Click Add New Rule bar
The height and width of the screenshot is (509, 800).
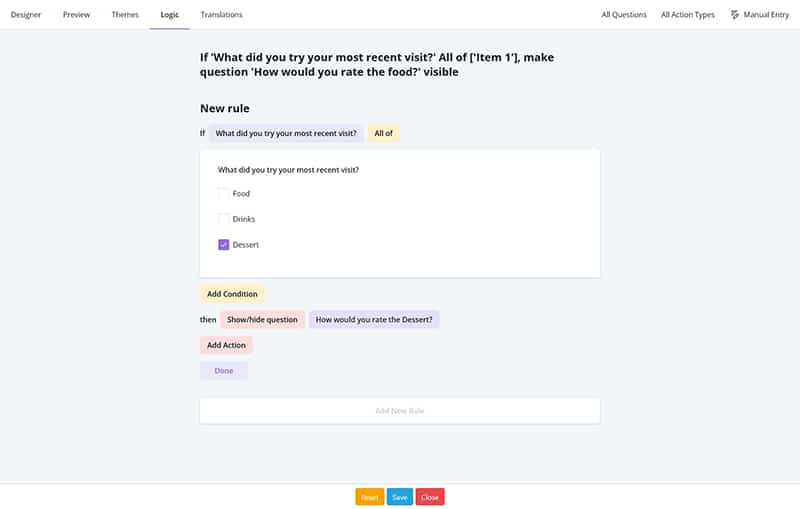(x=400, y=411)
